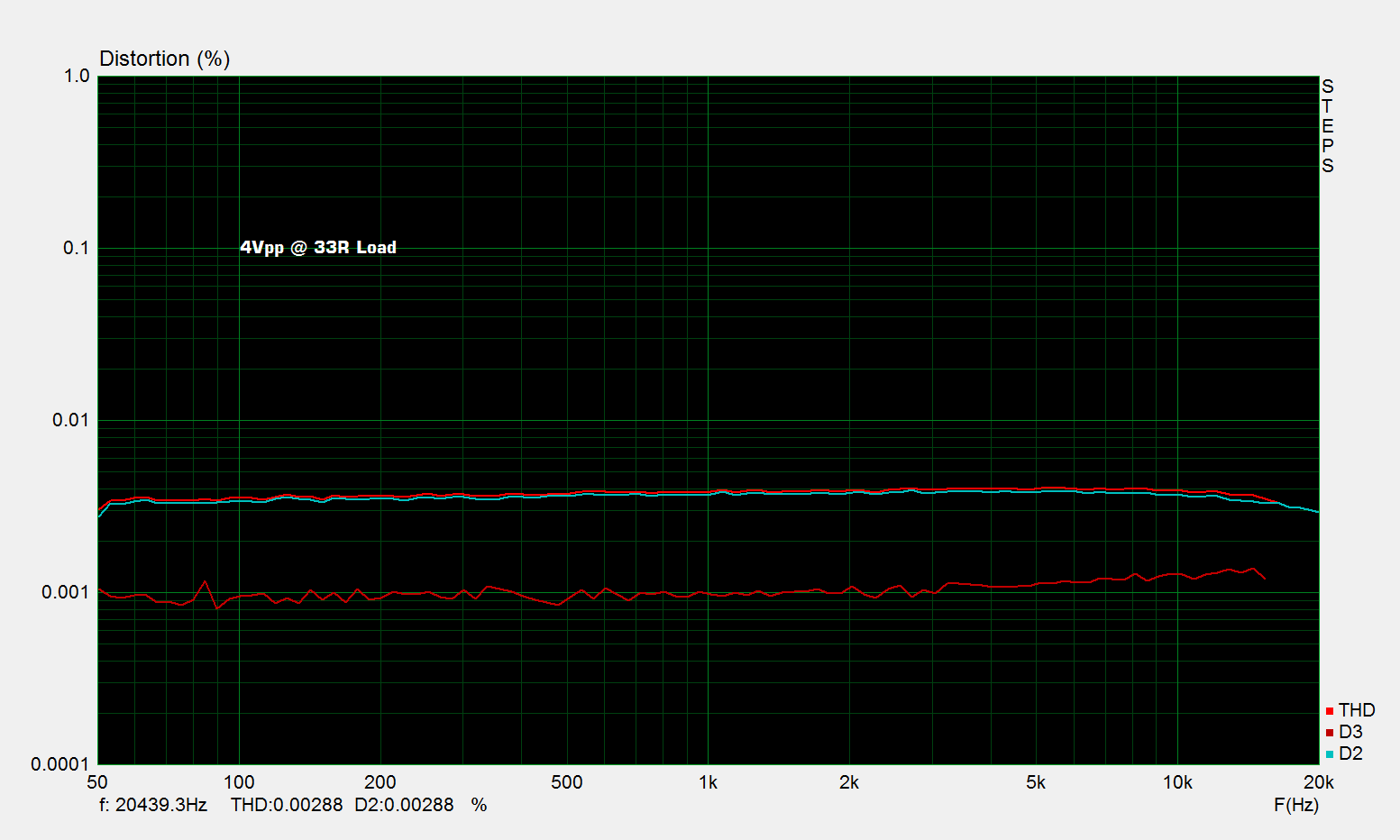Click the 1.0 y-axis label
Viewport: 1400px width, 840px height.
[77, 77]
